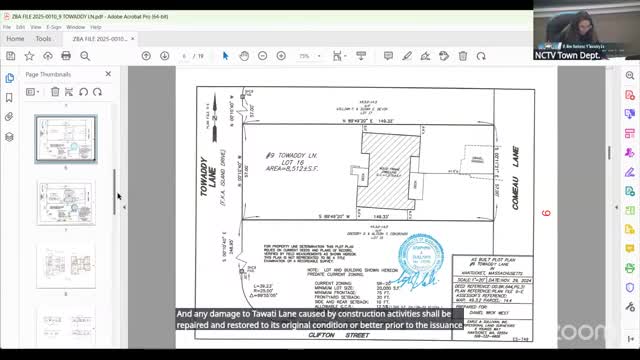The height and width of the screenshot is (360, 640).
Task: Click the page number input field
Action: pos(184,56)
